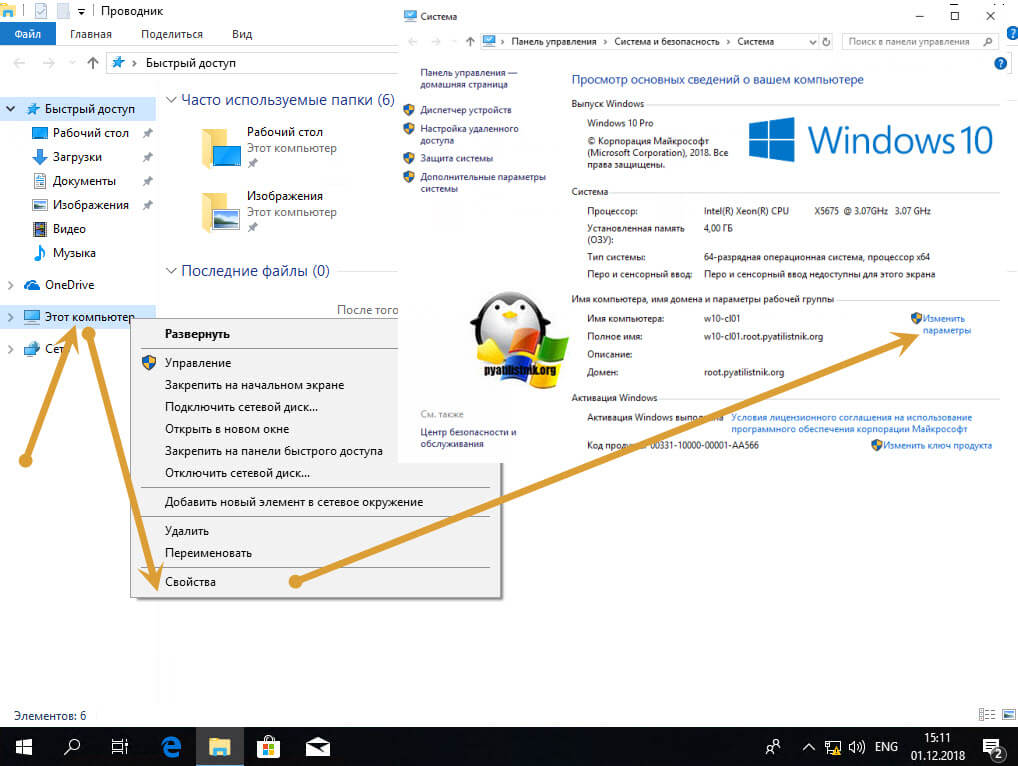Choose Удалить in the context menu
This screenshot has width=1018, height=766.
[x=186, y=531]
